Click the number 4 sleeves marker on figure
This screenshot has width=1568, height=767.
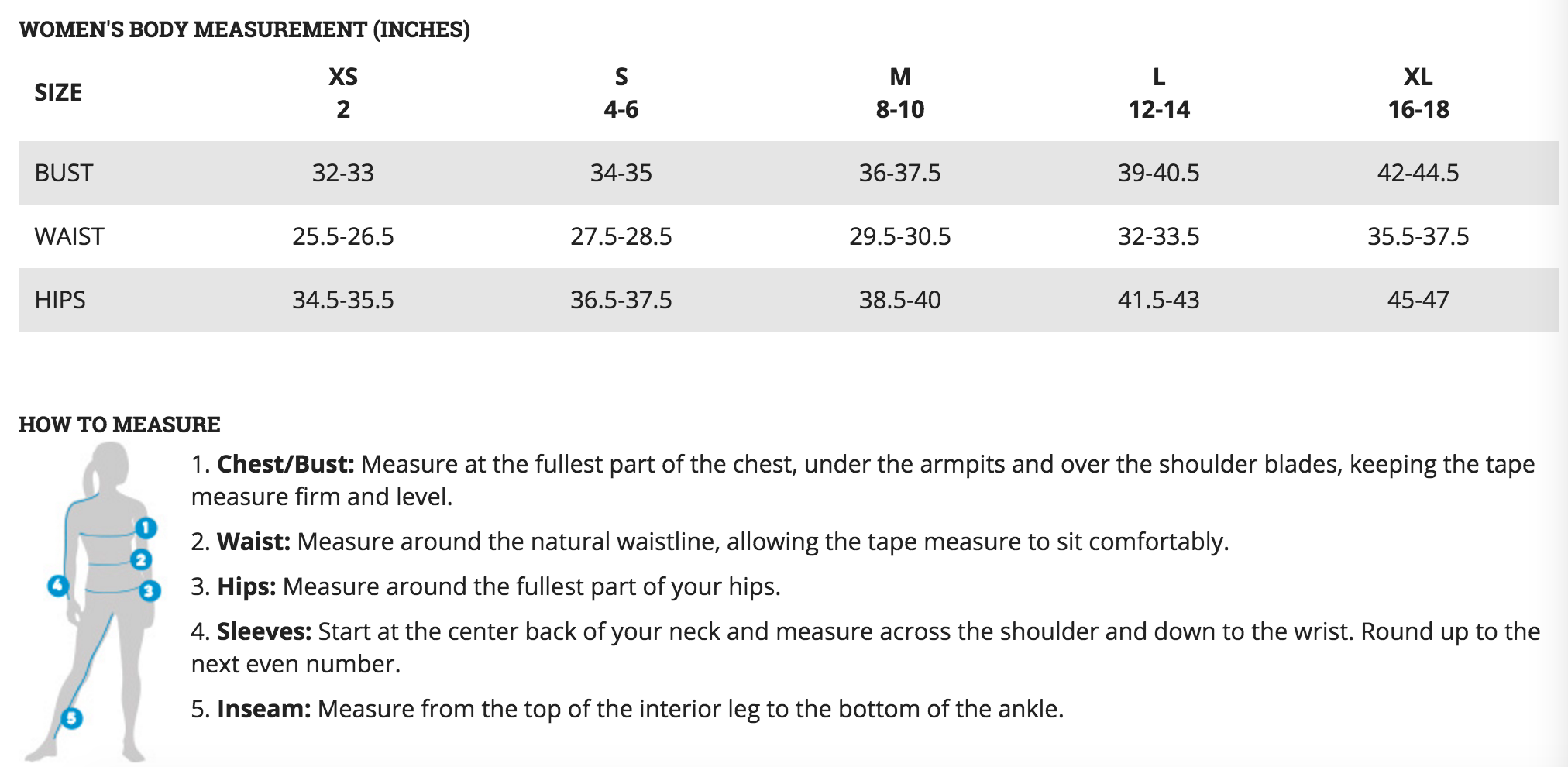point(58,586)
